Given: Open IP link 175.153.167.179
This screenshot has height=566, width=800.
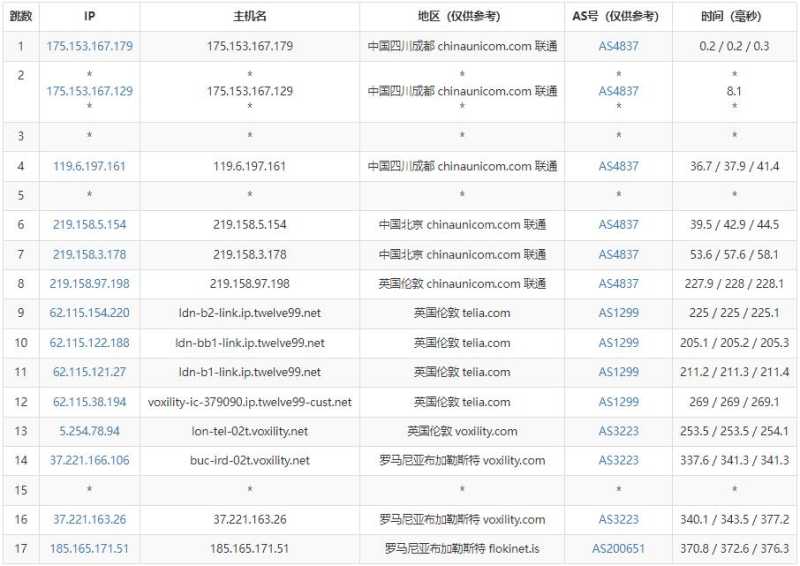Looking at the screenshot, I should 89,46.
